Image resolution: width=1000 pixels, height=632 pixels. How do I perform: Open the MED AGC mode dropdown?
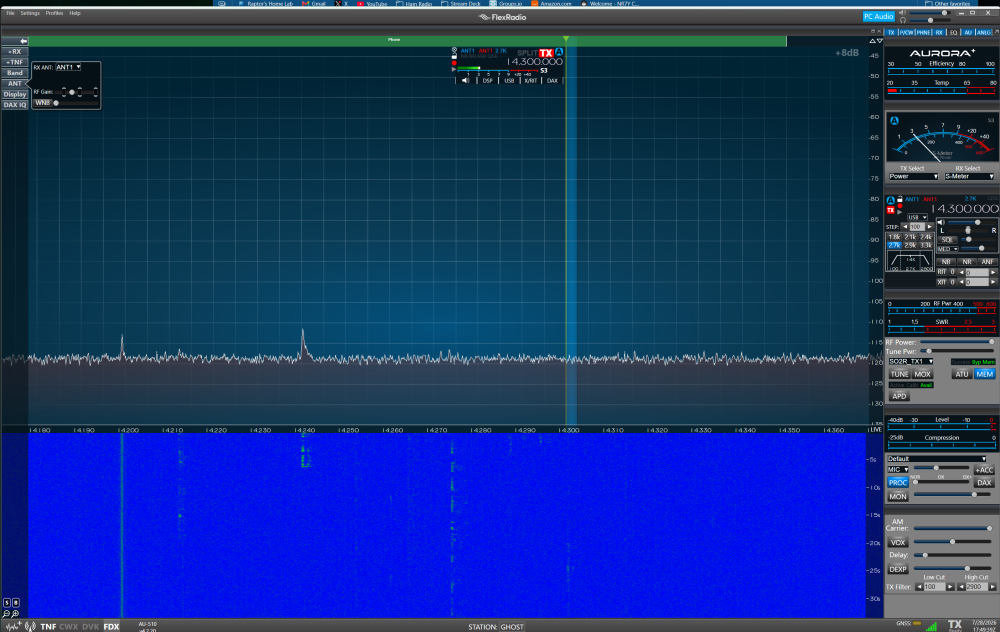[x=948, y=249]
